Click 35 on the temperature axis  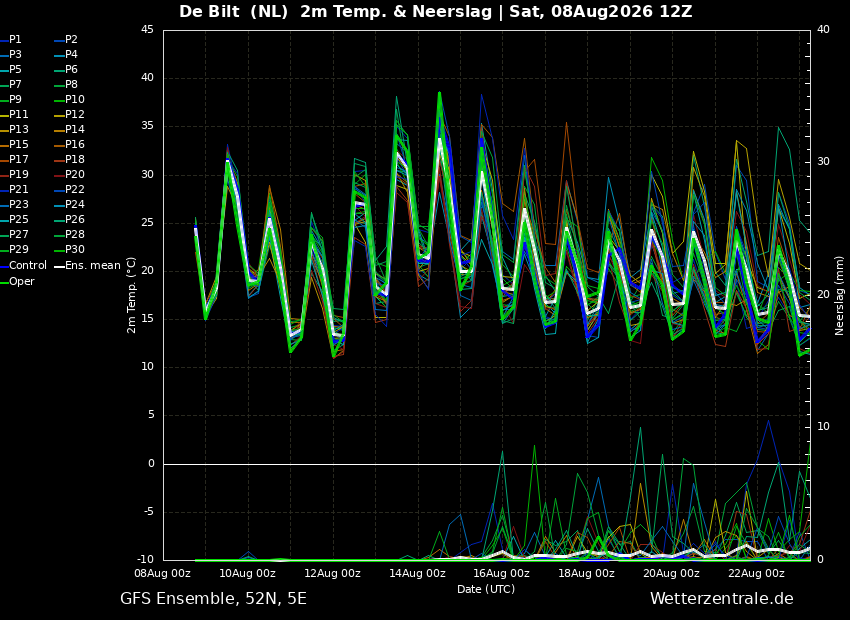(x=148, y=126)
